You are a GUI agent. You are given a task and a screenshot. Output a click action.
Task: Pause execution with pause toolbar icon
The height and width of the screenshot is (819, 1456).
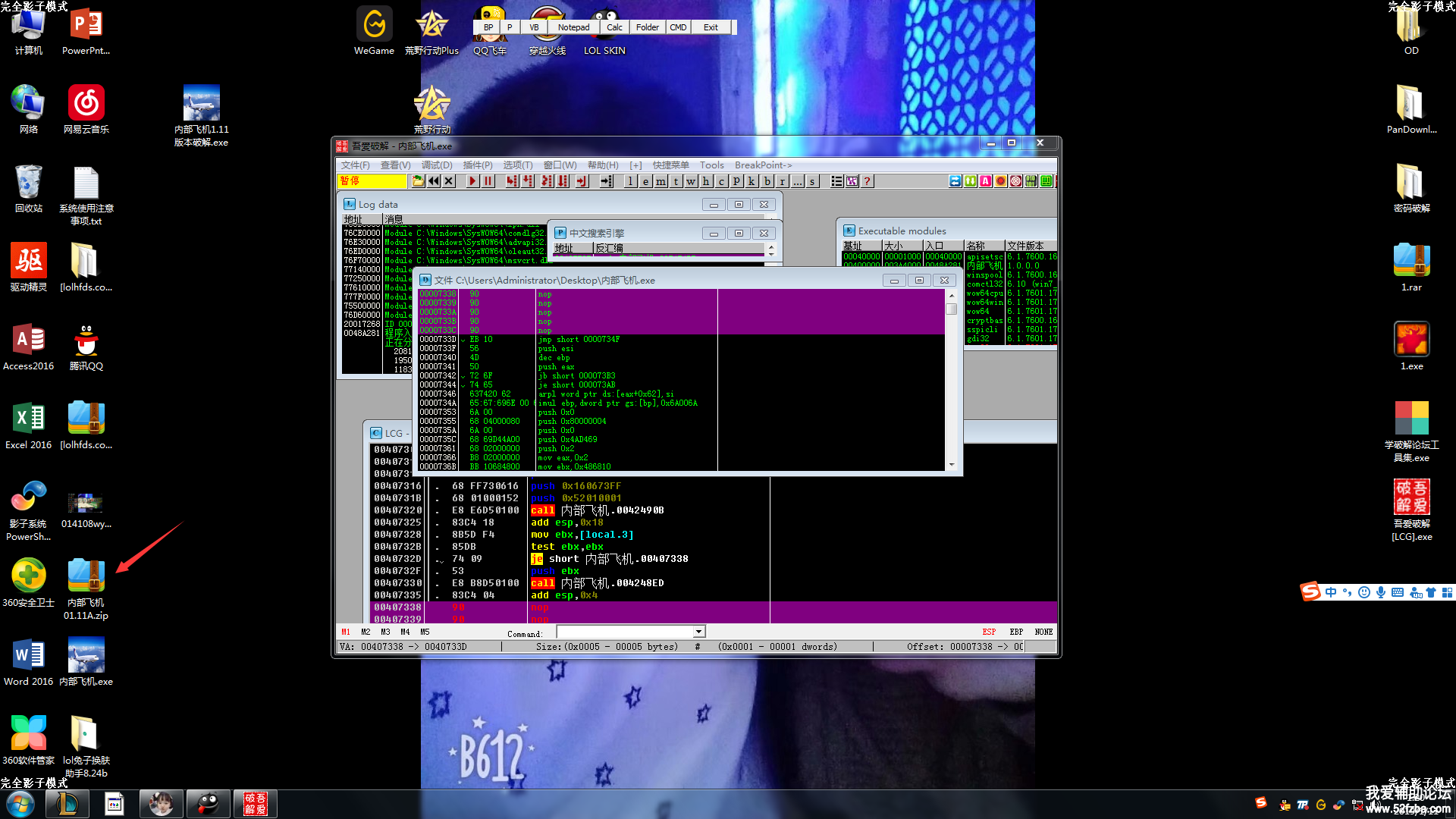click(x=488, y=181)
